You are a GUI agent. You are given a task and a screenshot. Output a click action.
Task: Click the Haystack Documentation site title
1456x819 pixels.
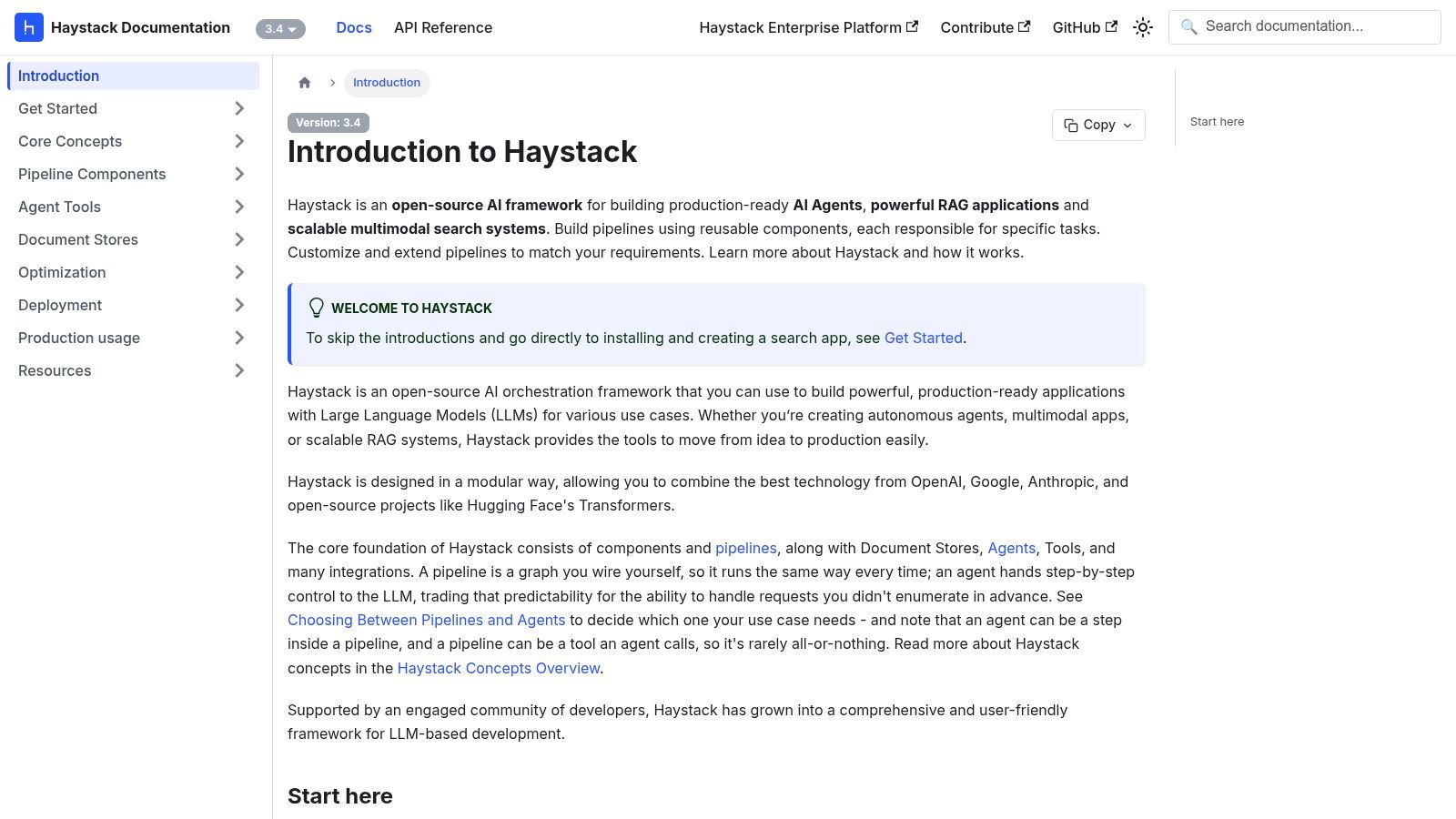coord(140,27)
